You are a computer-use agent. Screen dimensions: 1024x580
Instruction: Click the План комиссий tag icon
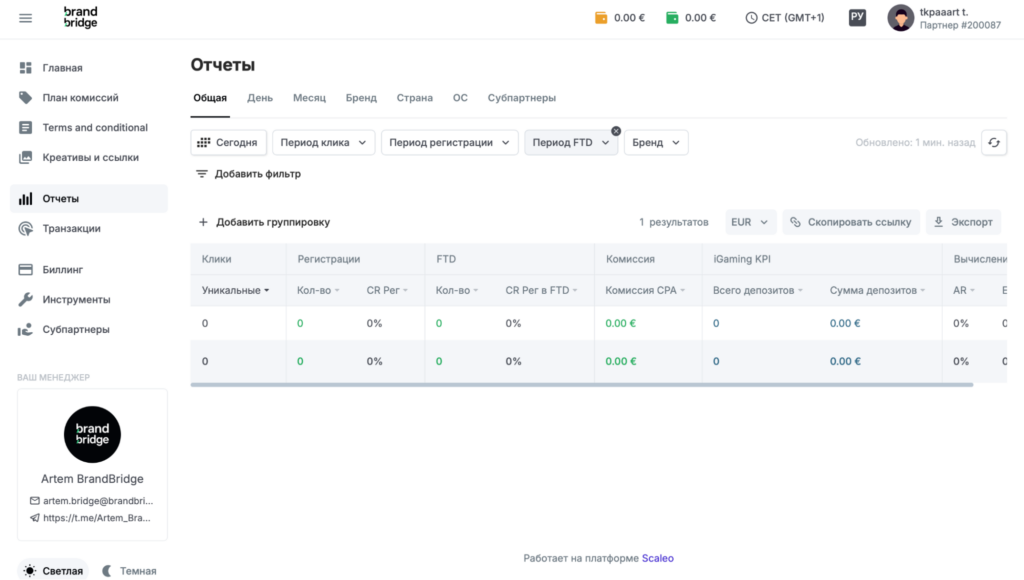(25, 97)
